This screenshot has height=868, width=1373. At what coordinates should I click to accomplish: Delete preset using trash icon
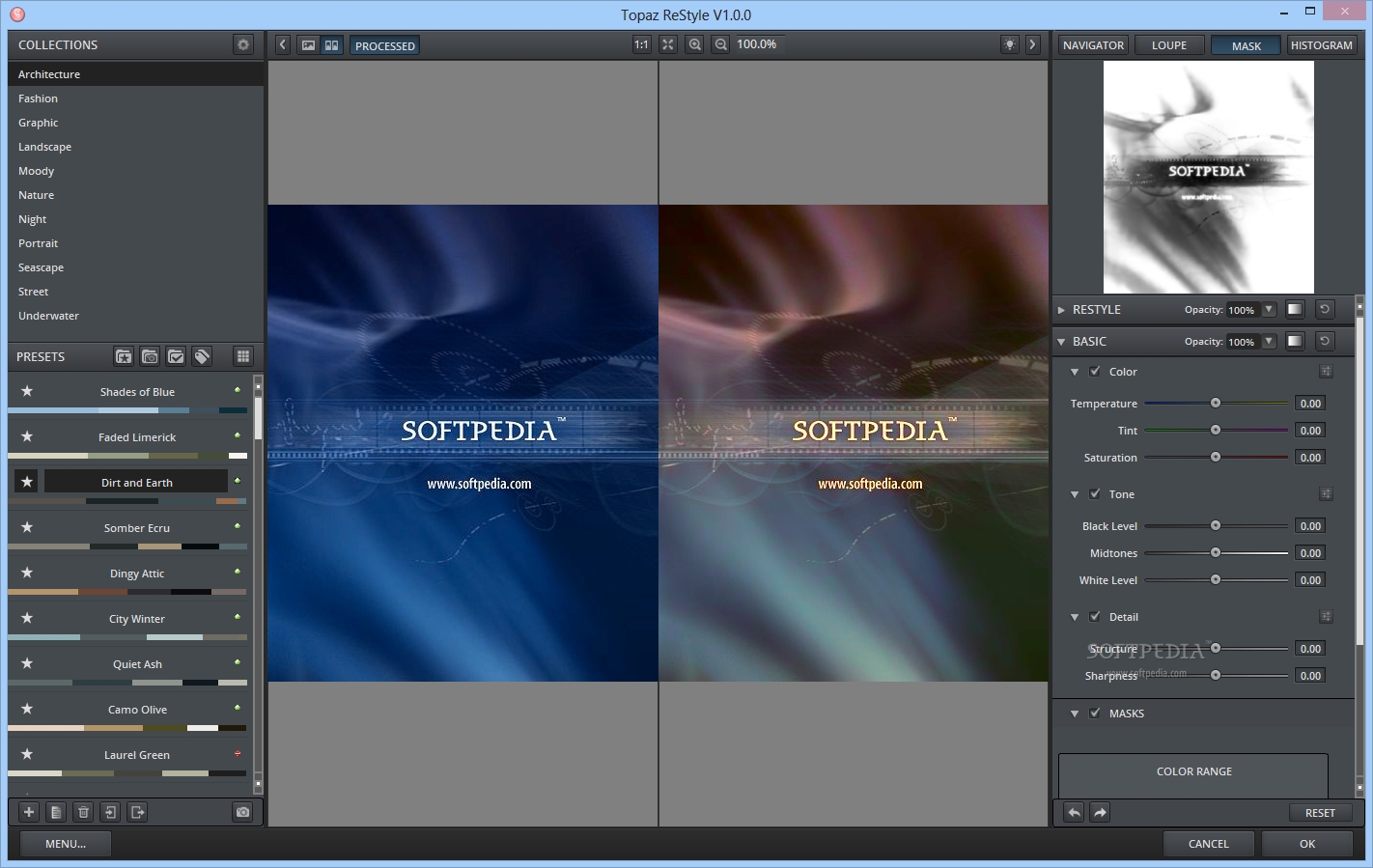click(83, 812)
